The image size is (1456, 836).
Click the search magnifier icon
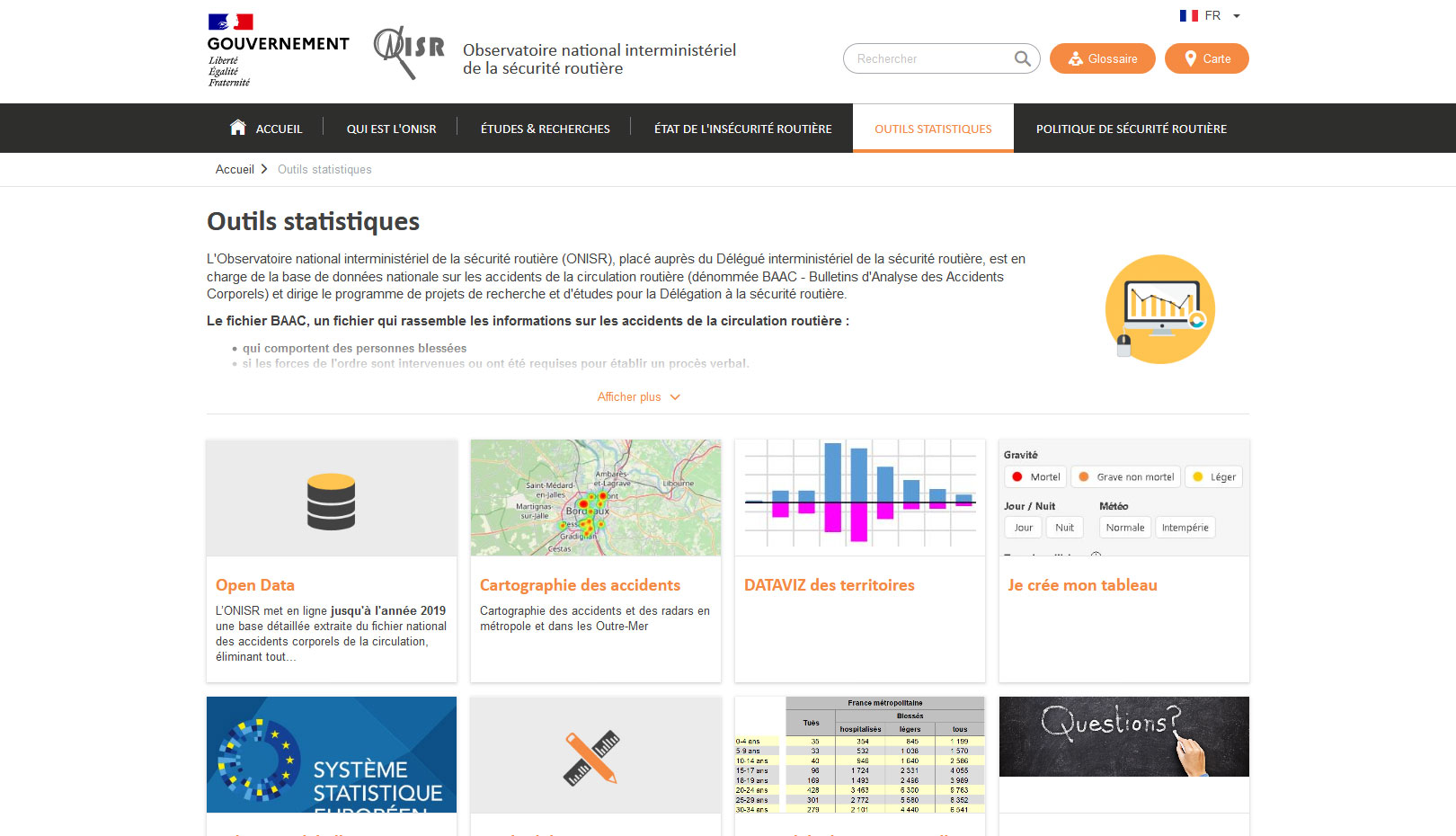(1022, 58)
